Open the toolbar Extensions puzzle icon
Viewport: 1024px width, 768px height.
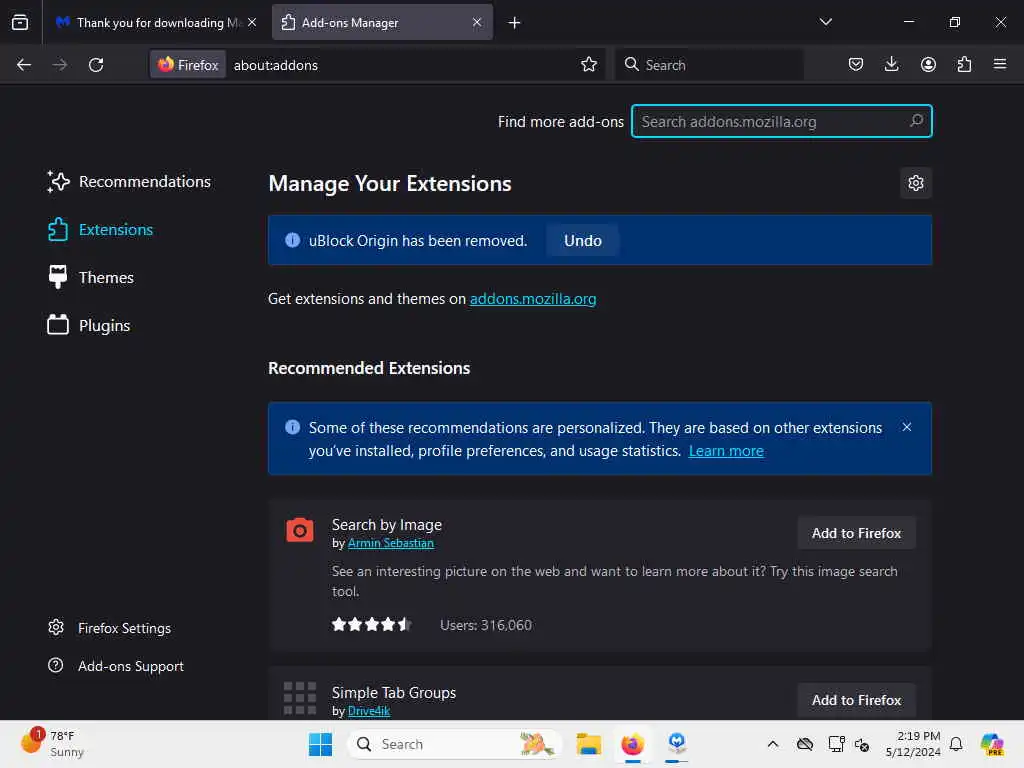point(964,65)
